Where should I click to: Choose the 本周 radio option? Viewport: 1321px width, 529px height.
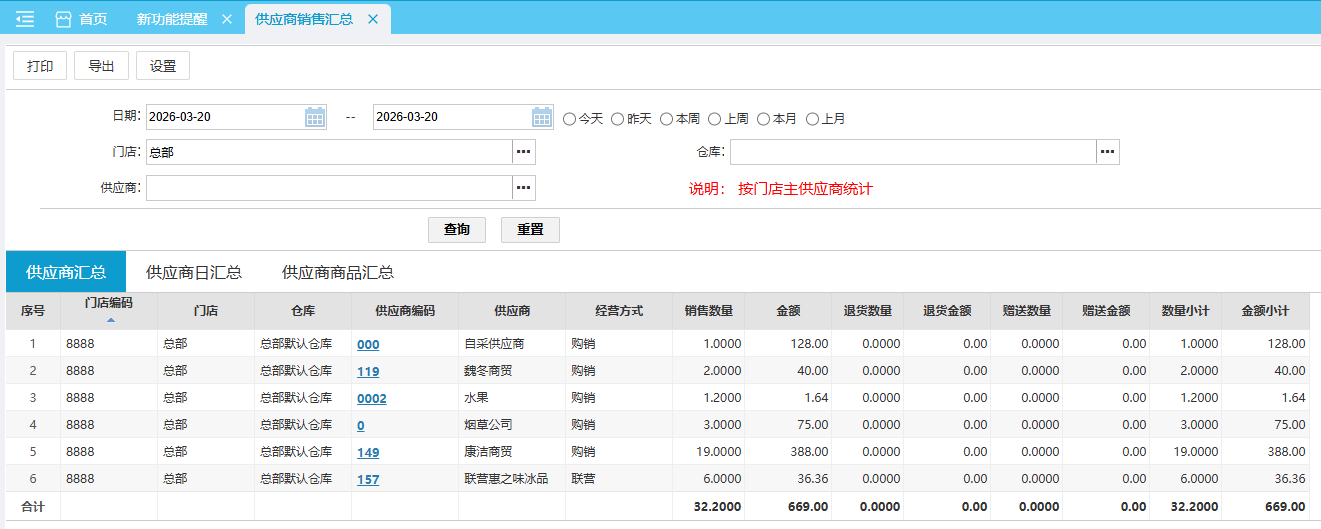pyautogui.click(x=666, y=119)
